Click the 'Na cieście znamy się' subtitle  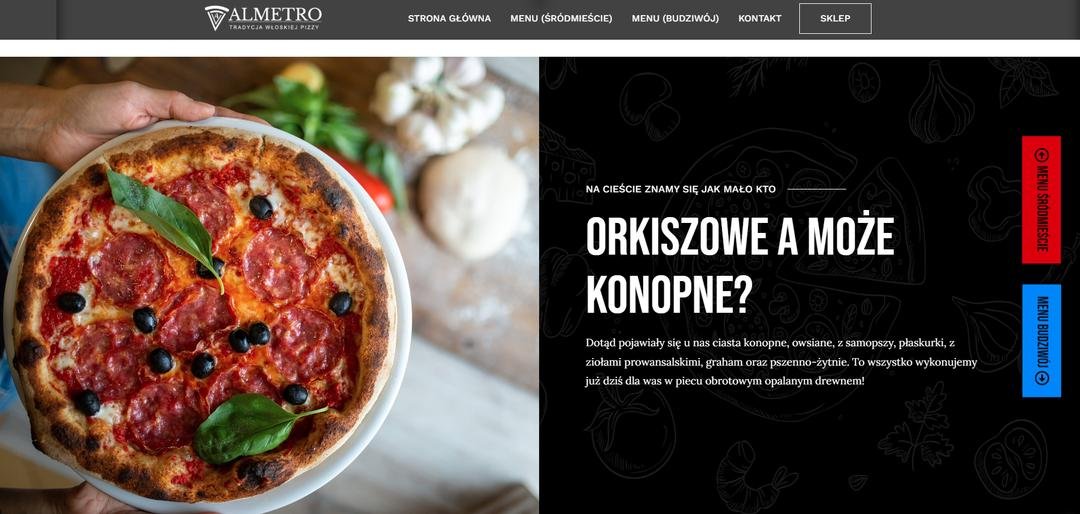(x=681, y=189)
